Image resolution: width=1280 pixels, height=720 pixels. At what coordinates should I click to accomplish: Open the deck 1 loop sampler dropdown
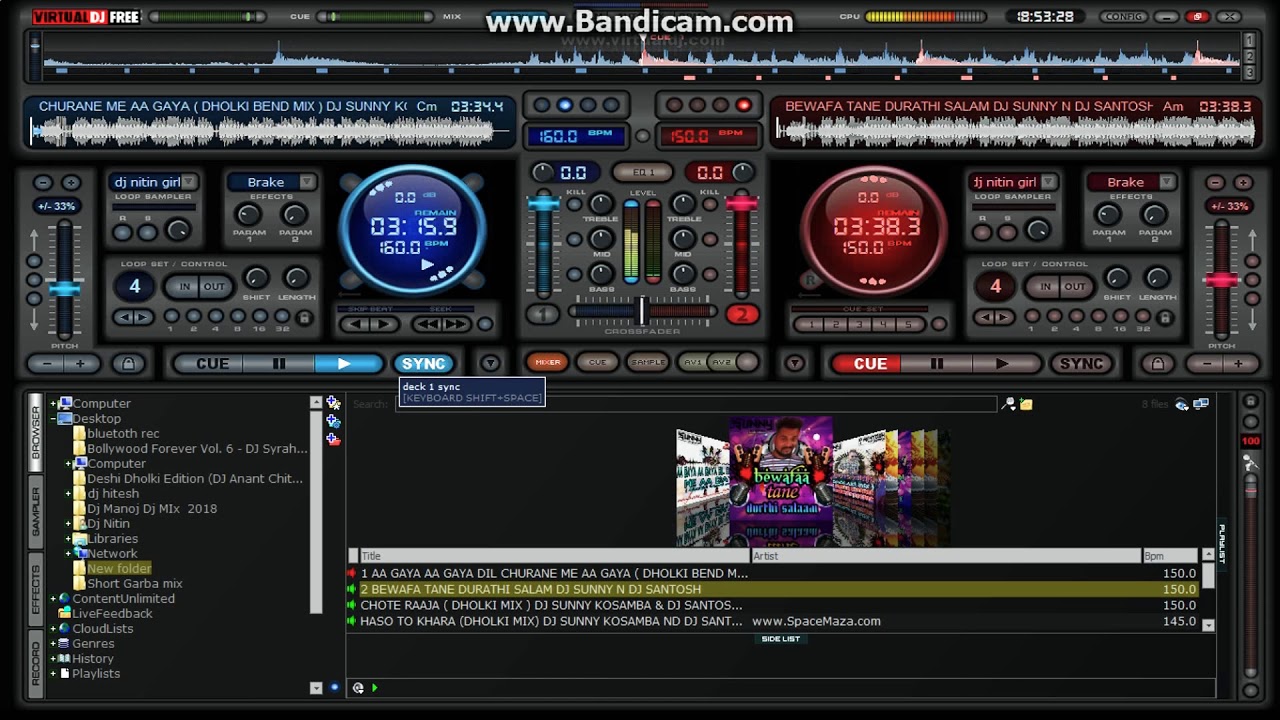pyautogui.click(x=188, y=182)
